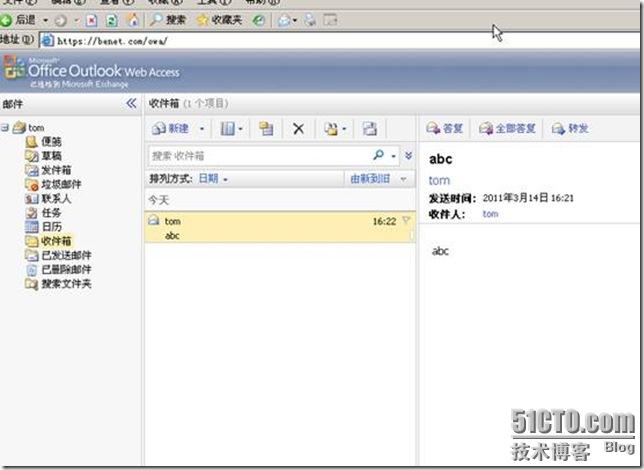Click the IE Mail icon
The image size is (644, 470).
pyautogui.click(x=284, y=20)
